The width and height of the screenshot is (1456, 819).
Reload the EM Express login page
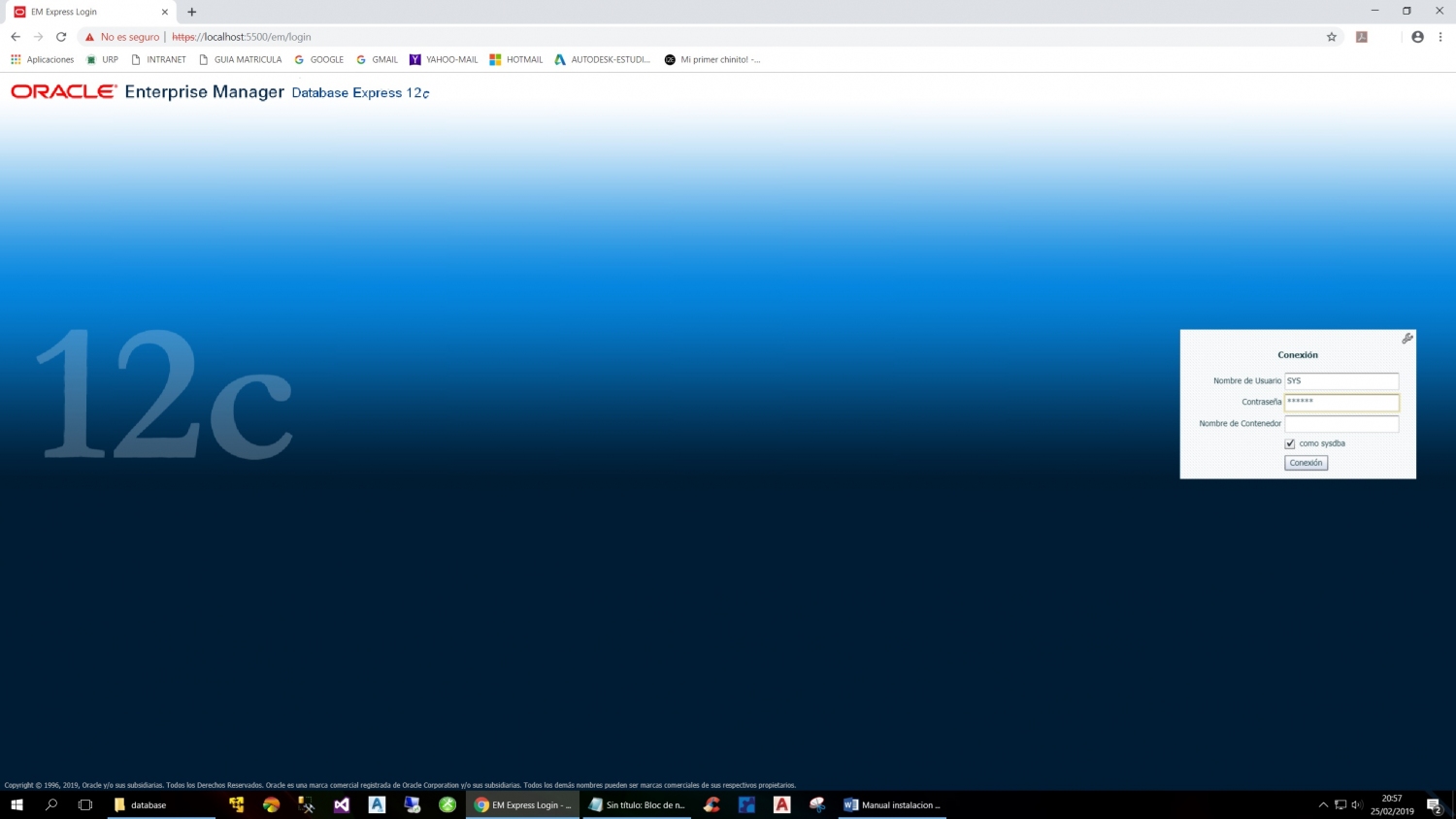tap(61, 37)
